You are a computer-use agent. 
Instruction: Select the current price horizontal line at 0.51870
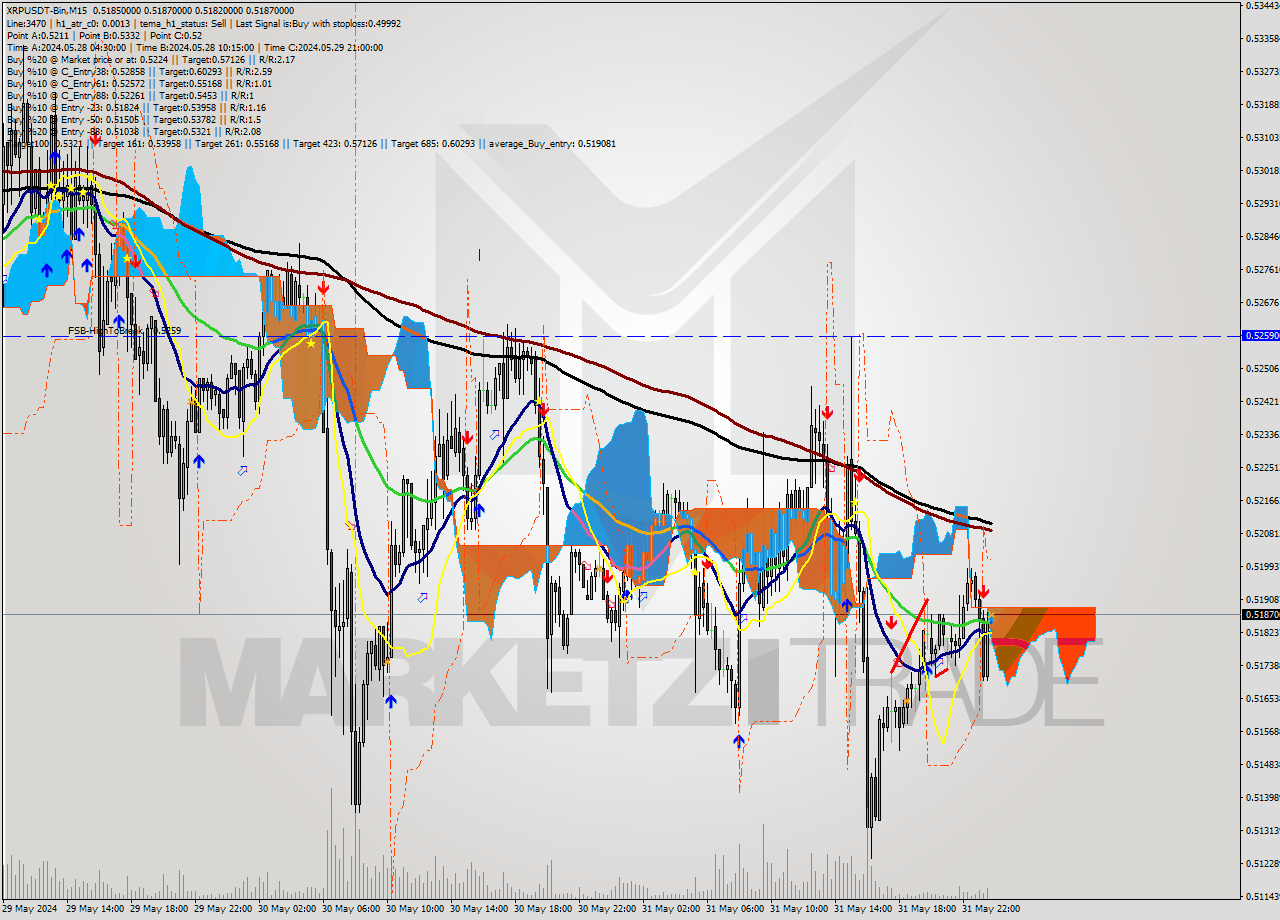620,614
